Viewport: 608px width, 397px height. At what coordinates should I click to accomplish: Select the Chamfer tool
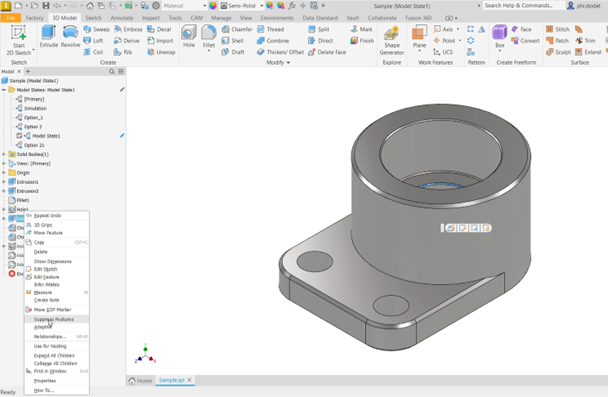237,29
